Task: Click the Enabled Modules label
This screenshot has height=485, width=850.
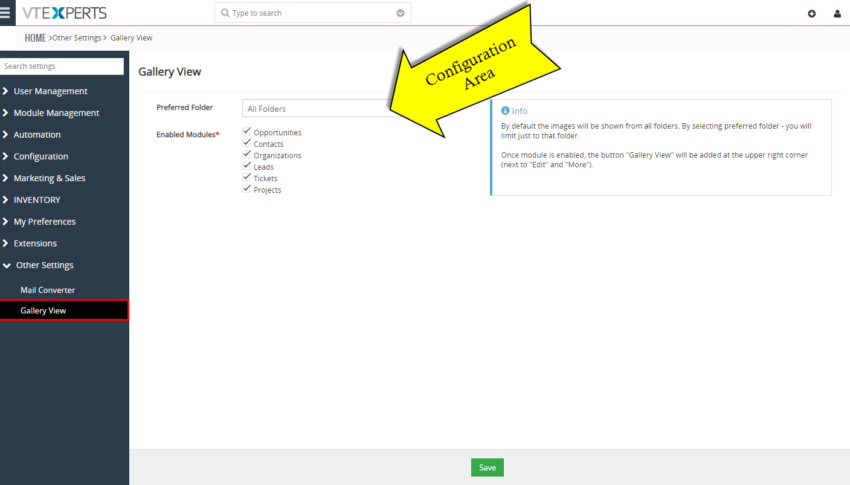Action: point(188,134)
